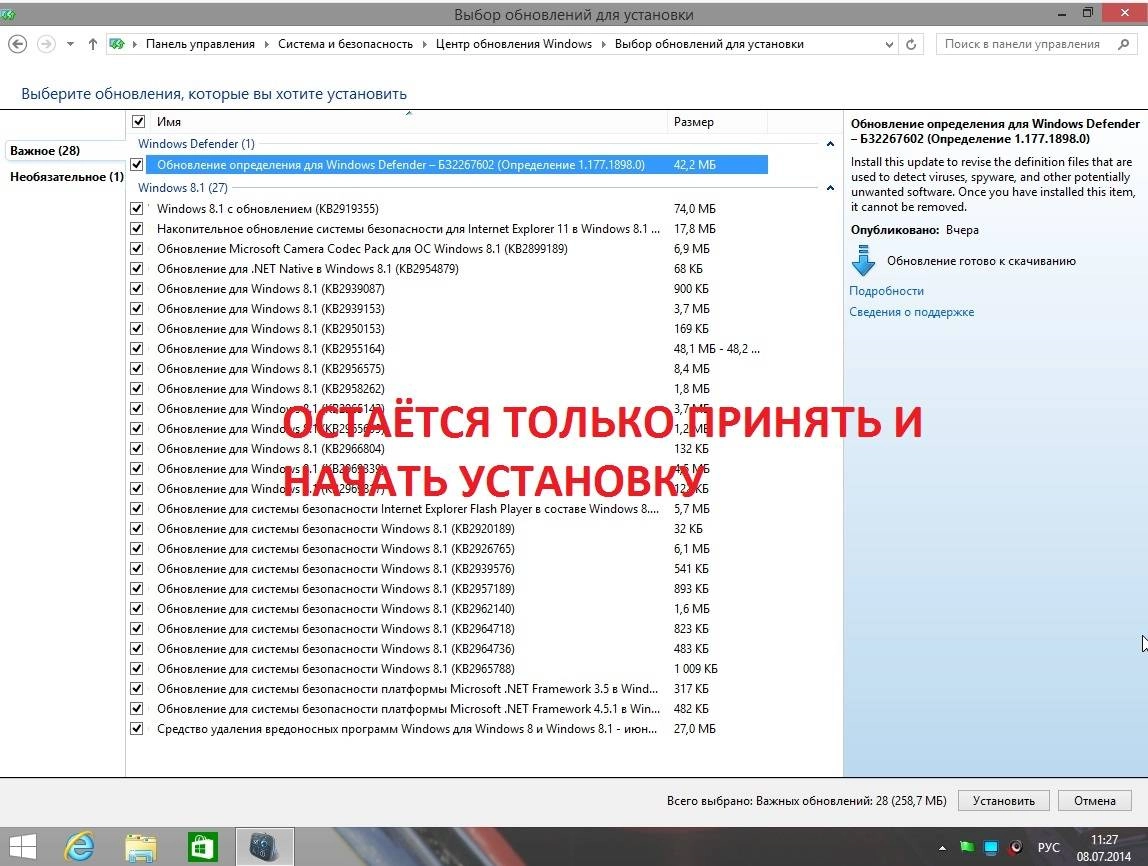This screenshot has width=1148, height=866.
Task: Expand chevron after Центр обновления Windows breadcrumb
Action: pos(603,44)
